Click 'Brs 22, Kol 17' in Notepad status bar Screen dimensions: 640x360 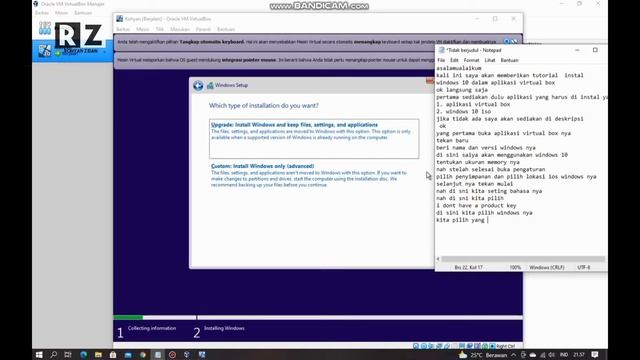coord(469,267)
